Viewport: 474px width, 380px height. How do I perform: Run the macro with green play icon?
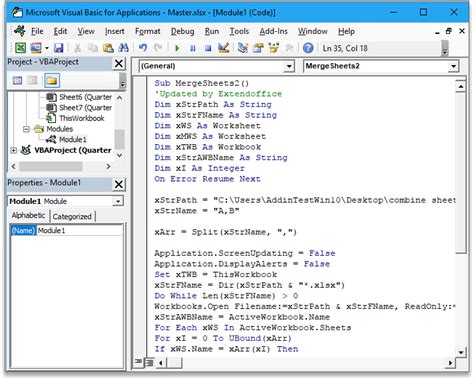point(177,48)
